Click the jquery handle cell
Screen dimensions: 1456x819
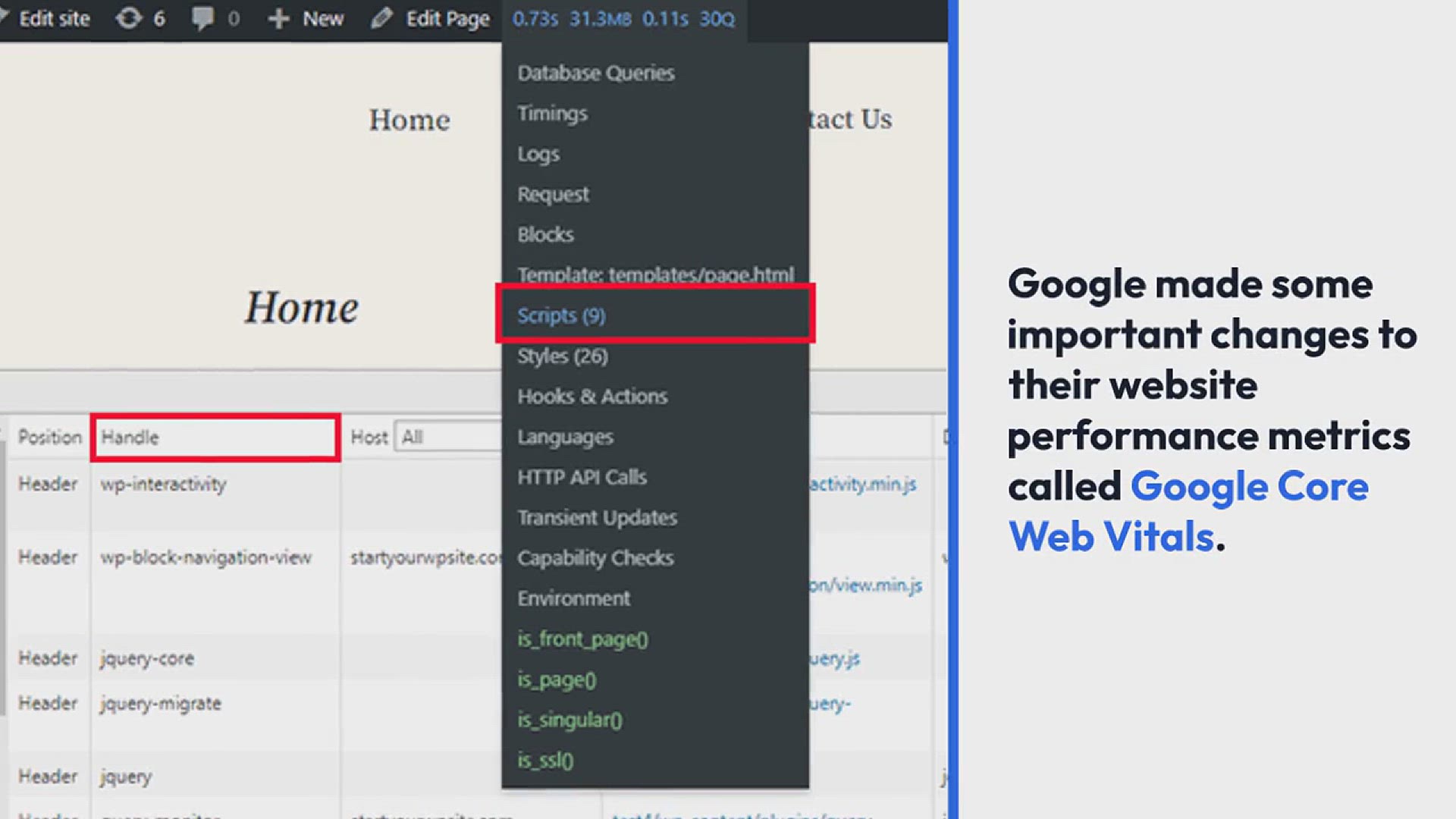(126, 777)
